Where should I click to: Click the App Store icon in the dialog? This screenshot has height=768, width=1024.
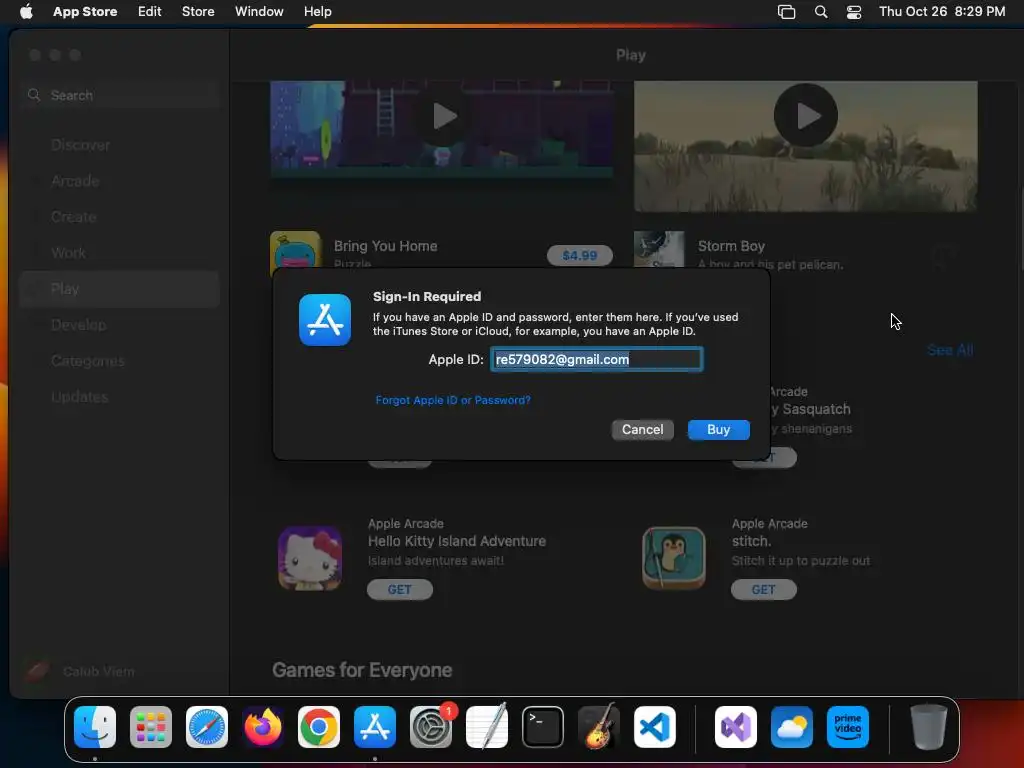[x=325, y=320]
